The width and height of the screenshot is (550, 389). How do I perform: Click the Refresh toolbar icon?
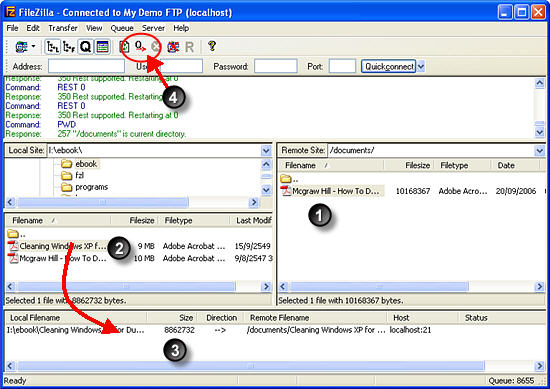[x=124, y=47]
